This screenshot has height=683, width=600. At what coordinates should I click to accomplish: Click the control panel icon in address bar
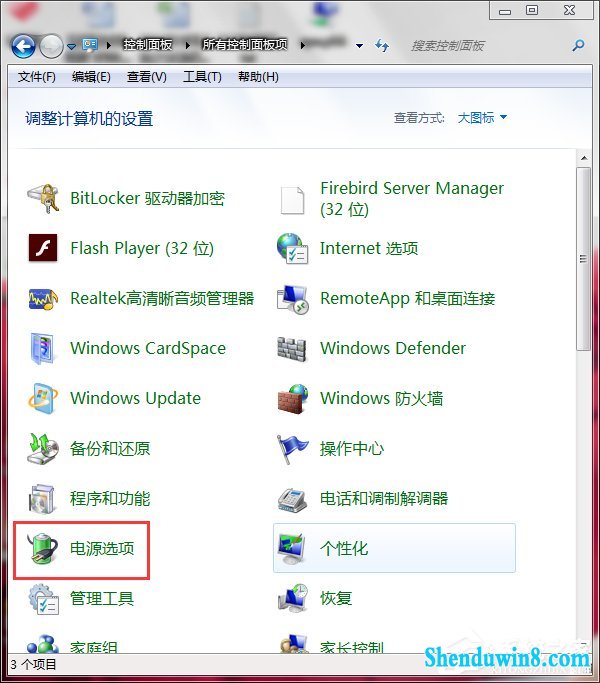coord(90,45)
